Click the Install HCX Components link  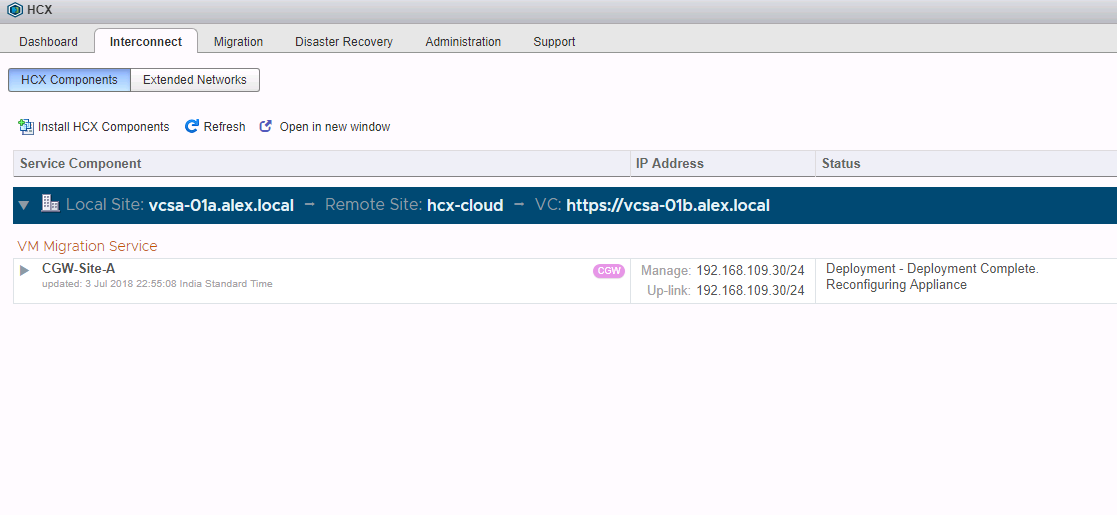coord(104,127)
